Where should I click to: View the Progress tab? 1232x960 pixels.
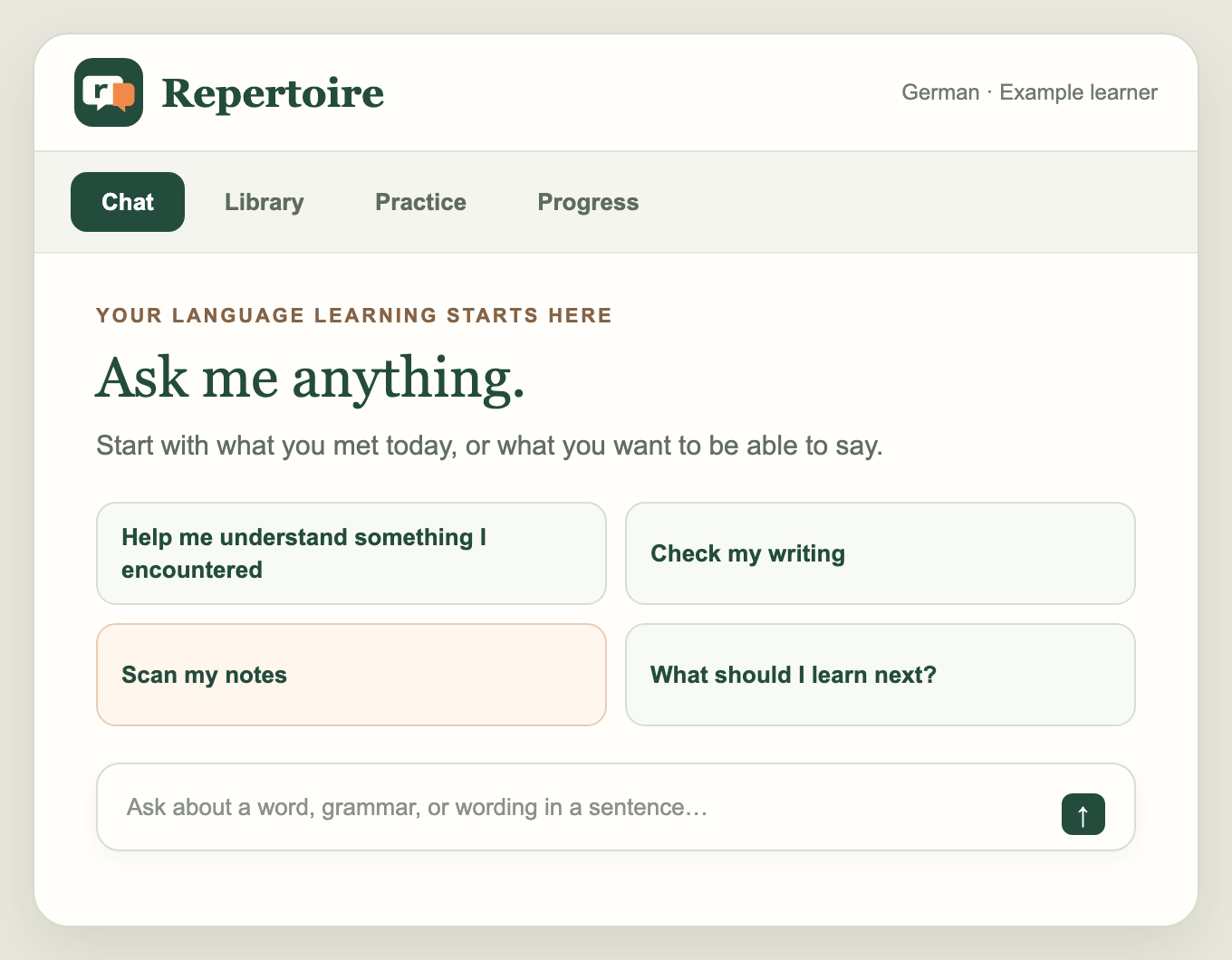(x=589, y=202)
